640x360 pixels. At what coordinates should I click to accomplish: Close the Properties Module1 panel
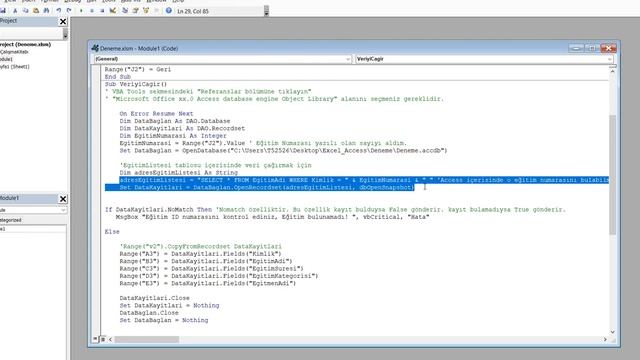(63, 199)
